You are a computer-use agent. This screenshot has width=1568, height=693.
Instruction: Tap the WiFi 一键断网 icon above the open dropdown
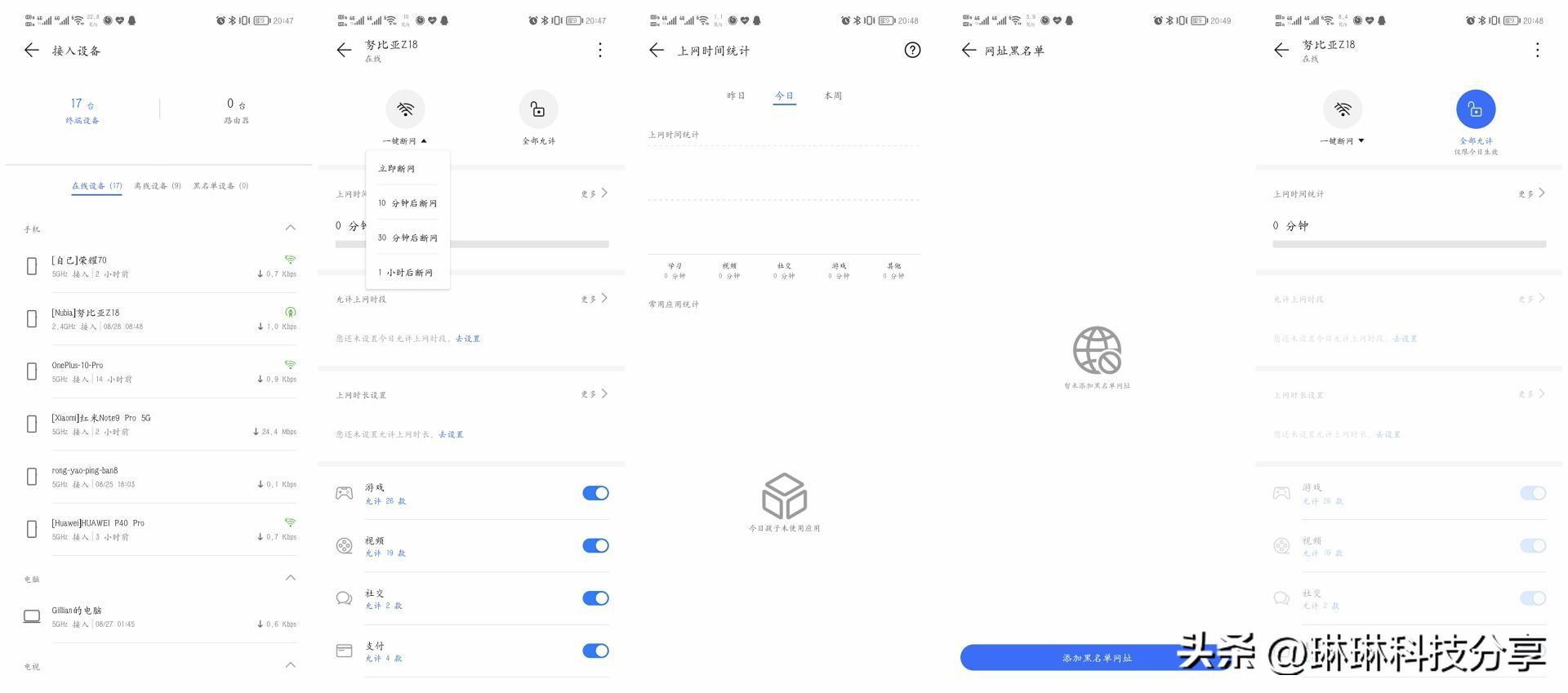406,109
